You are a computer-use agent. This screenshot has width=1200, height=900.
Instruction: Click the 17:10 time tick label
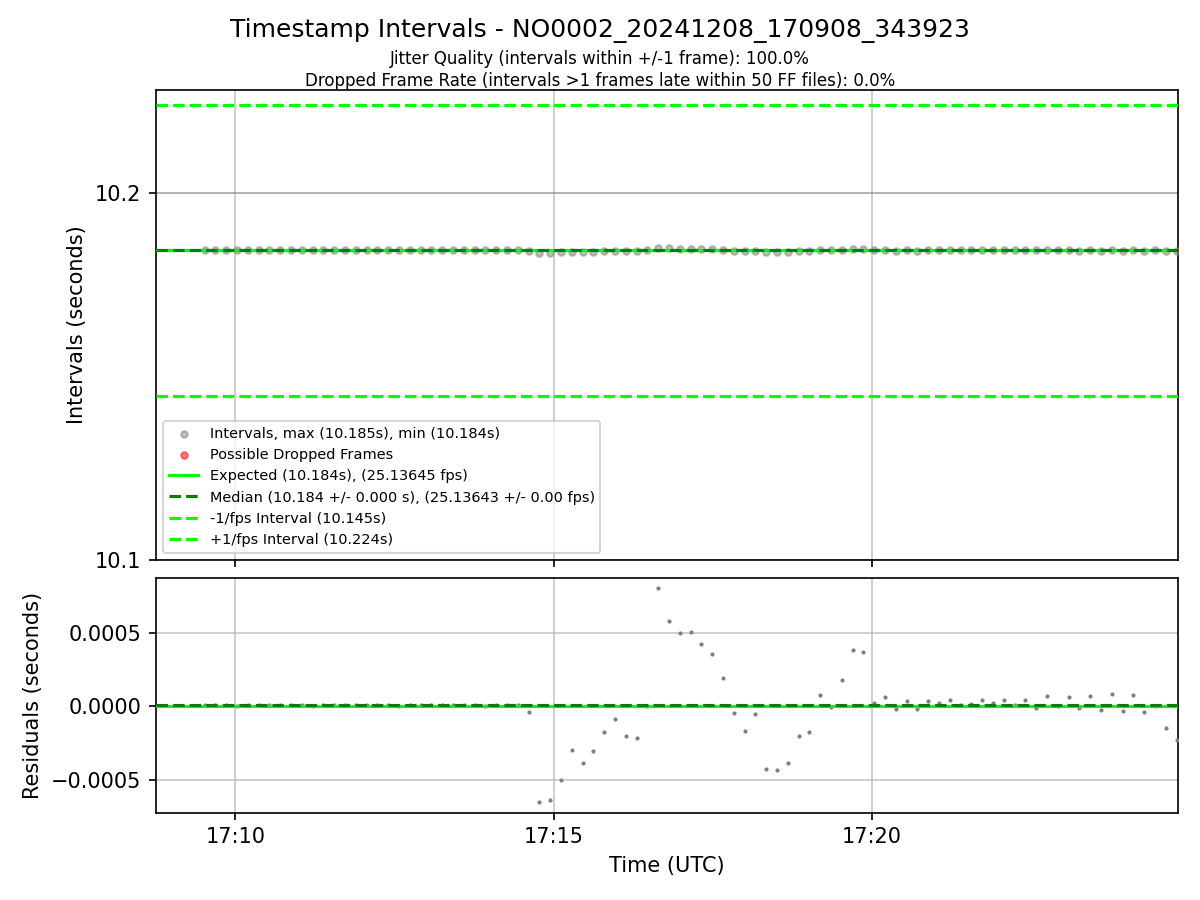pyautogui.click(x=235, y=836)
